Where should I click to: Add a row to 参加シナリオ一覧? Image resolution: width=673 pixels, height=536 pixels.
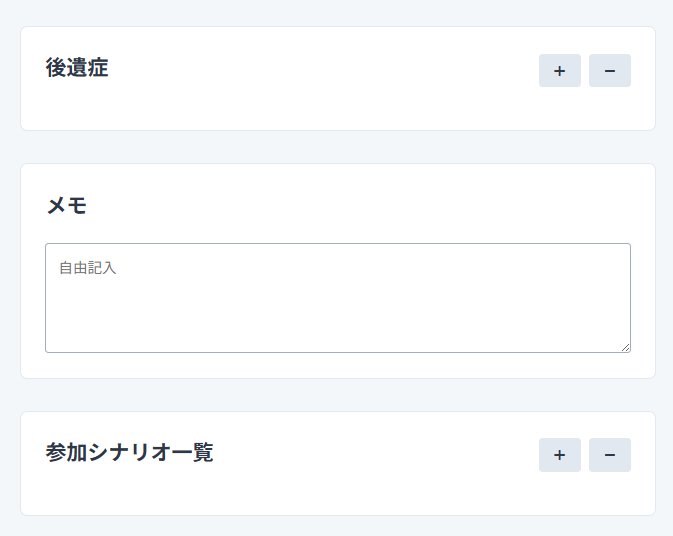(559, 455)
